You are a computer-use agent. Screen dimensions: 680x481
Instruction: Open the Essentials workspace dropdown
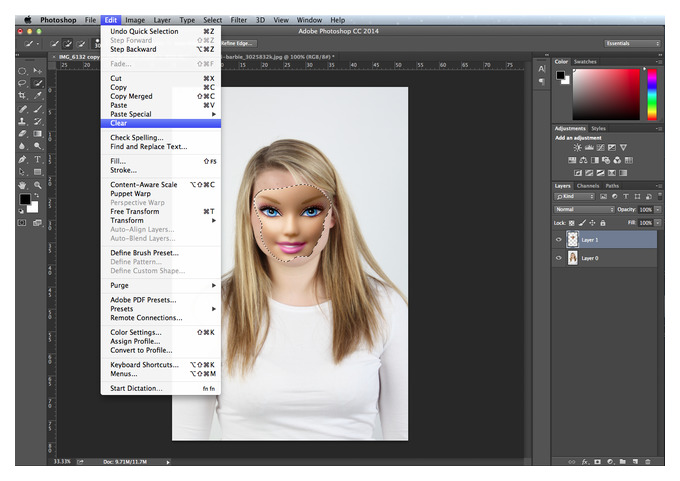coord(632,43)
